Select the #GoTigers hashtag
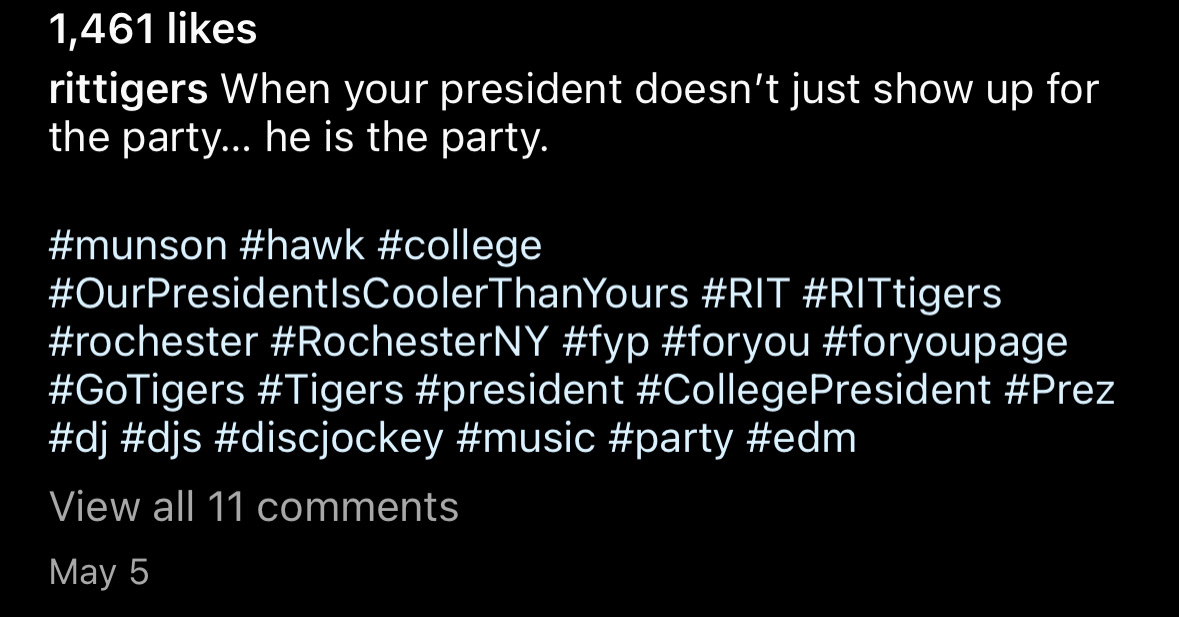Image resolution: width=1179 pixels, height=617 pixels. (146, 390)
